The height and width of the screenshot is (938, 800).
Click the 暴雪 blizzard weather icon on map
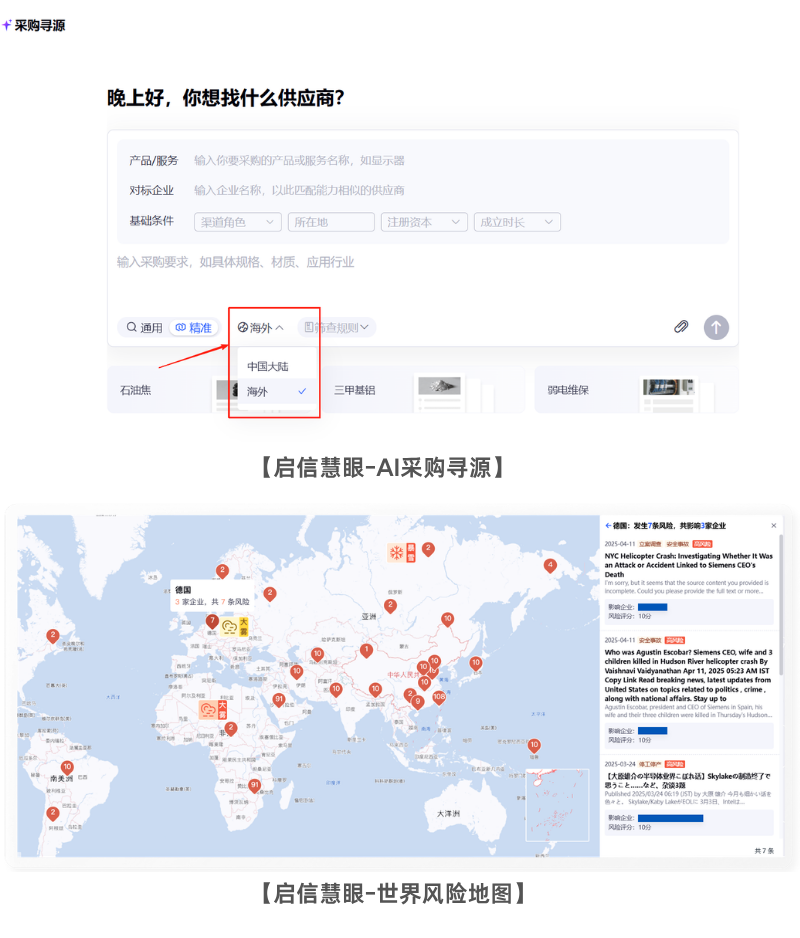[x=397, y=551]
